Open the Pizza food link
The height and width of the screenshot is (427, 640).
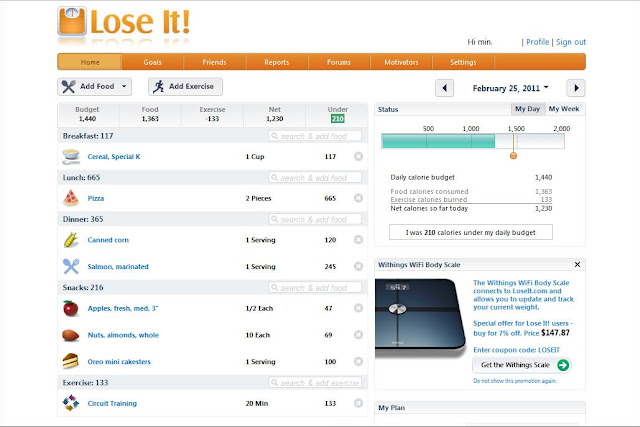point(96,198)
